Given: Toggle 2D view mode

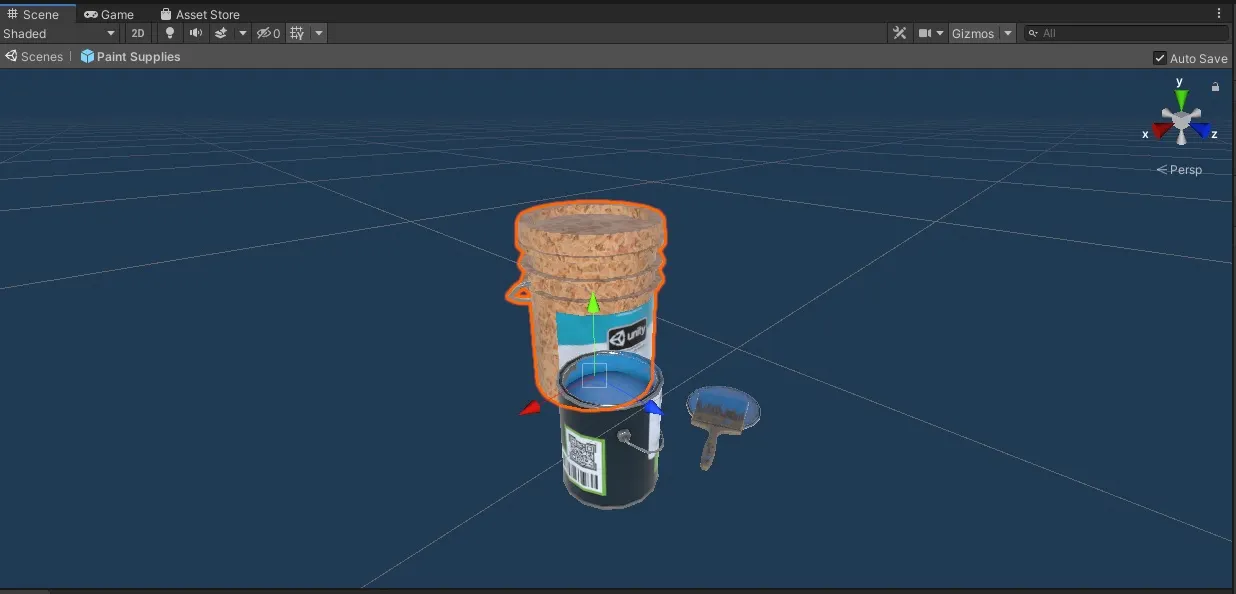Looking at the screenshot, I should coord(138,33).
